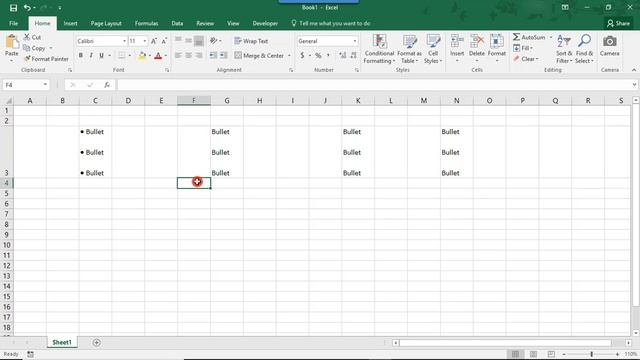640x360 pixels.
Task: Open the Name Box dropdown
Action: tap(45, 85)
